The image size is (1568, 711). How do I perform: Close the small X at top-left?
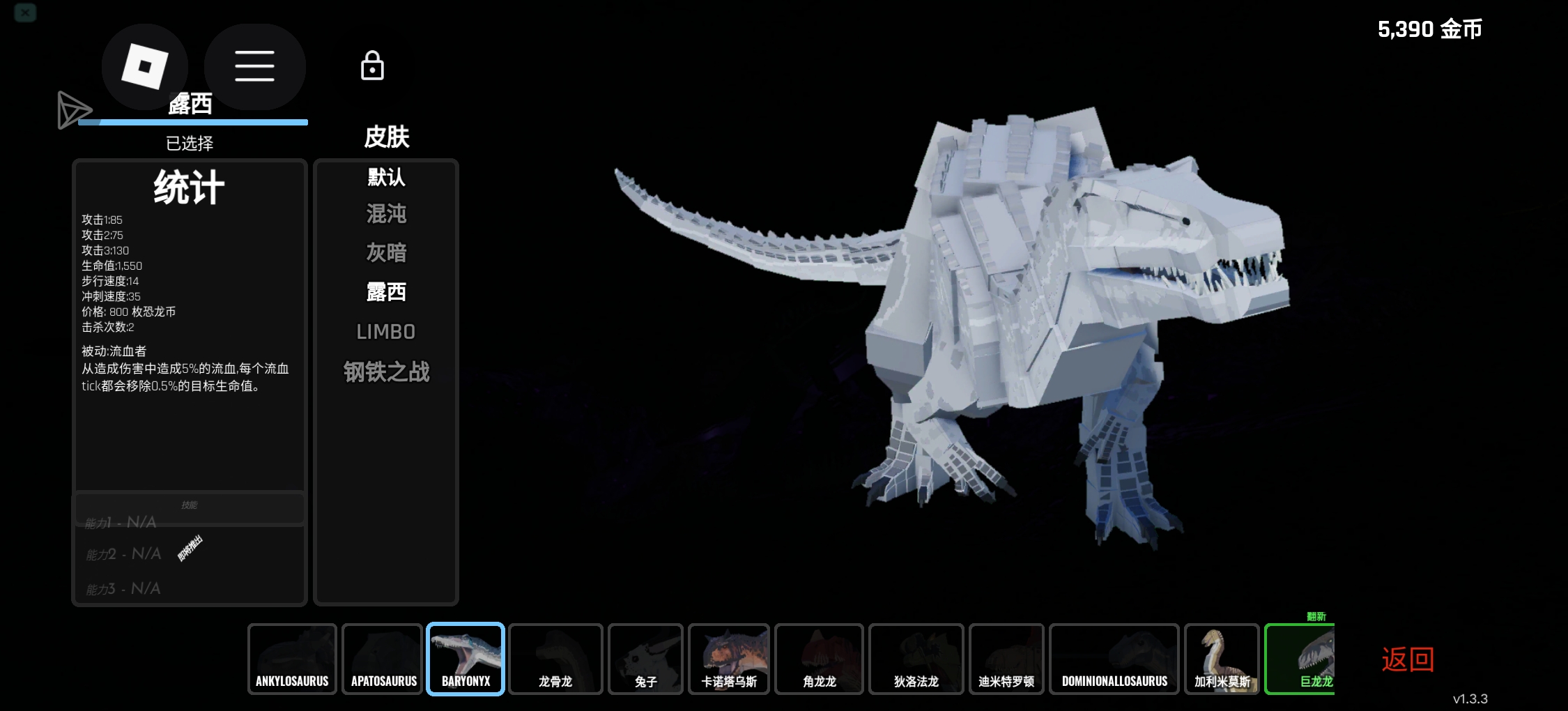pyautogui.click(x=25, y=13)
